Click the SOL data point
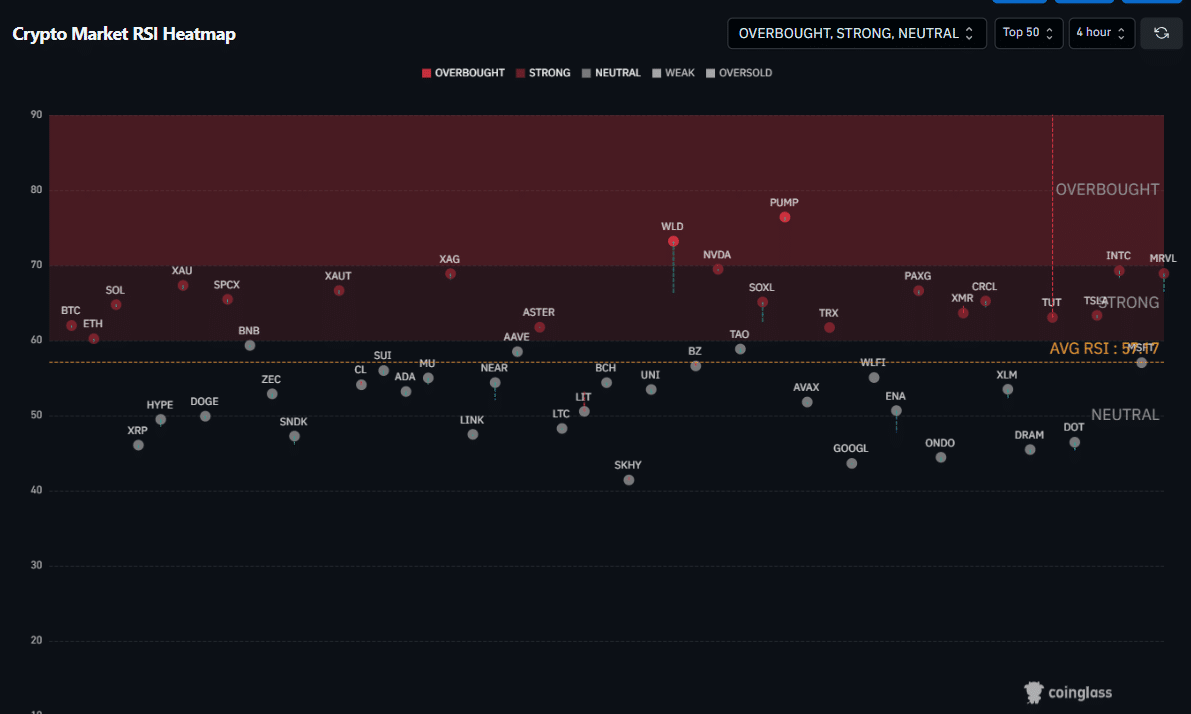Screen dimensions: 1191x714 coord(115,305)
